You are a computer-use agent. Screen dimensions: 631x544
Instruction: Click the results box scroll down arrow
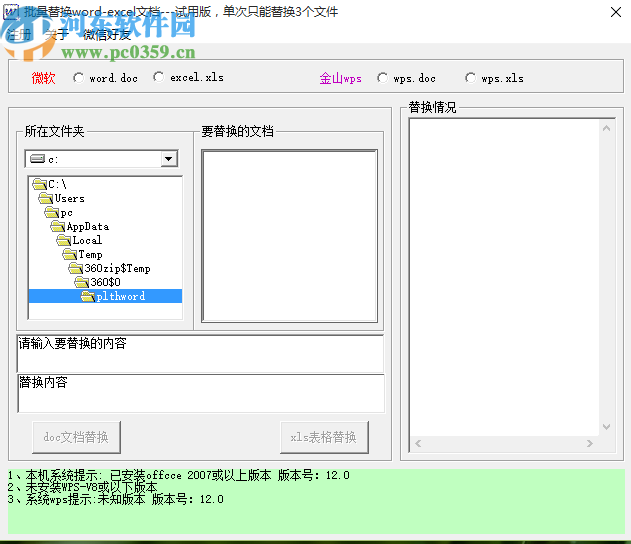(x=606, y=427)
